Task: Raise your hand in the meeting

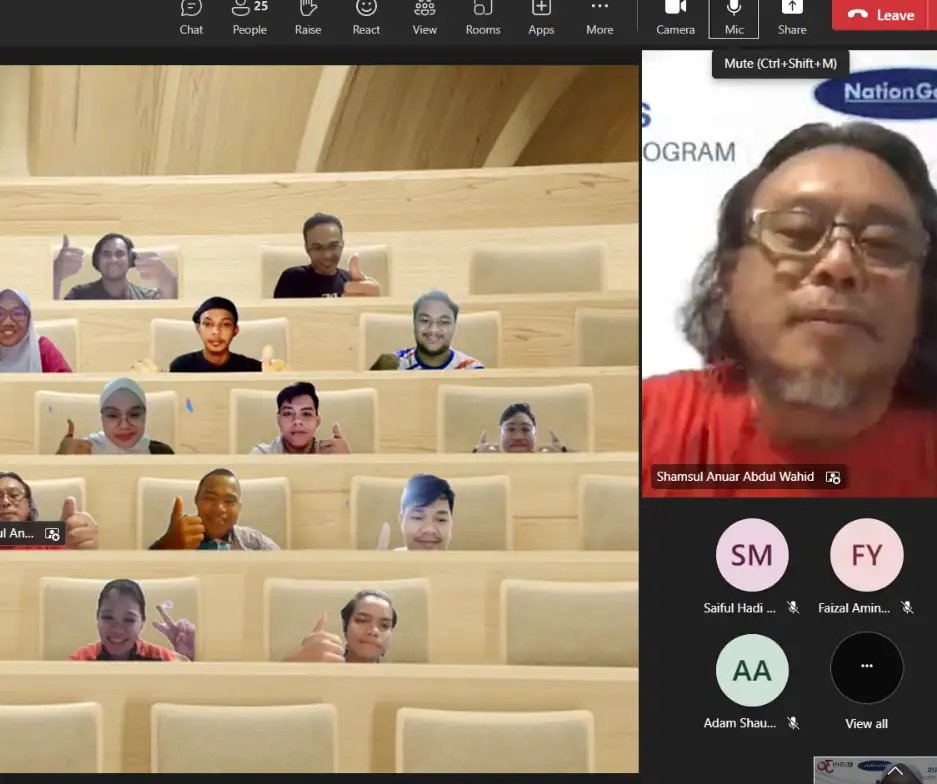Action: coord(308,19)
